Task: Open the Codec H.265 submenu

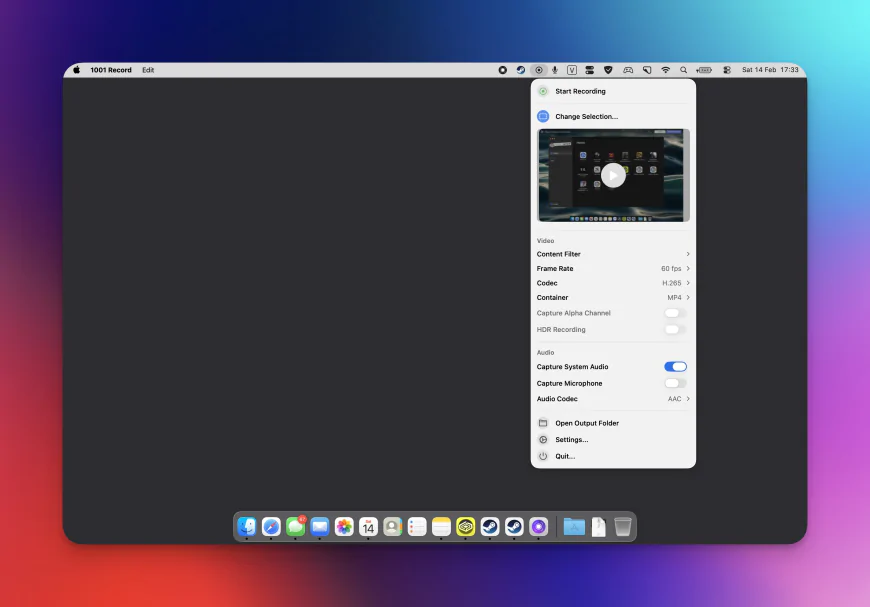Action: point(612,283)
